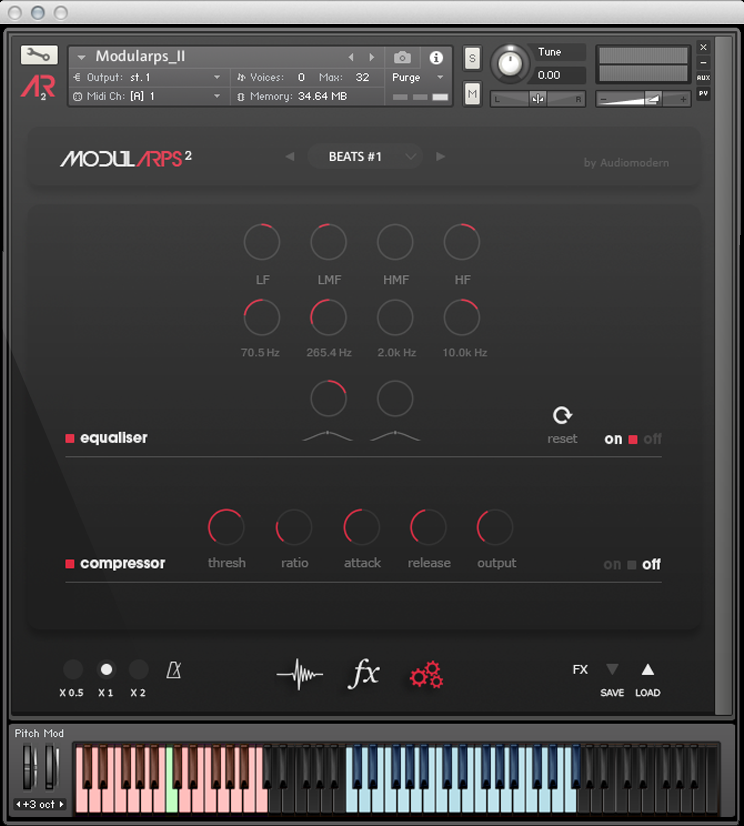Image resolution: width=744 pixels, height=826 pixels.
Task: Toggle the equaliser on/off switch
Action: click(633, 439)
